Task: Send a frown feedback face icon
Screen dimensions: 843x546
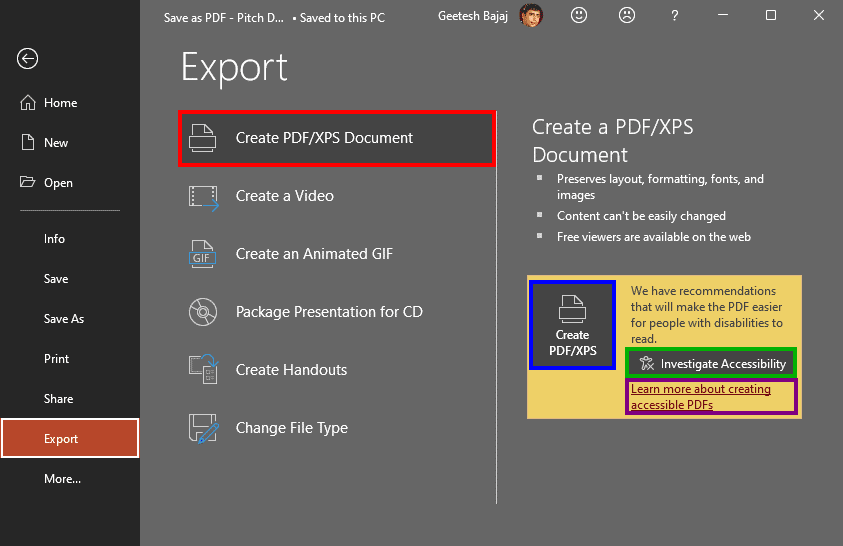Action: click(627, 15)
